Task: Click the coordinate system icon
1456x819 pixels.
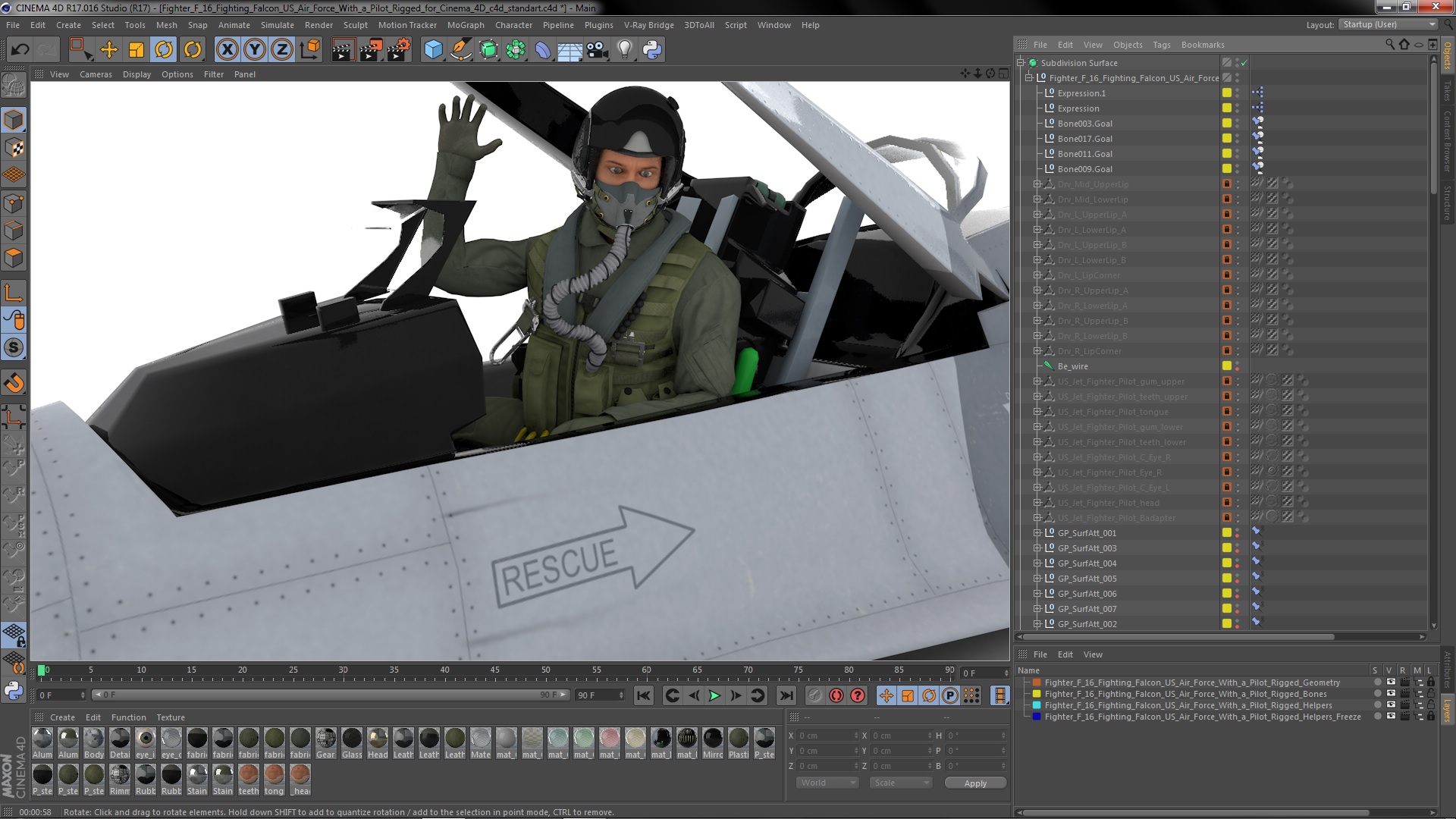Action: (x=309, y=50)
